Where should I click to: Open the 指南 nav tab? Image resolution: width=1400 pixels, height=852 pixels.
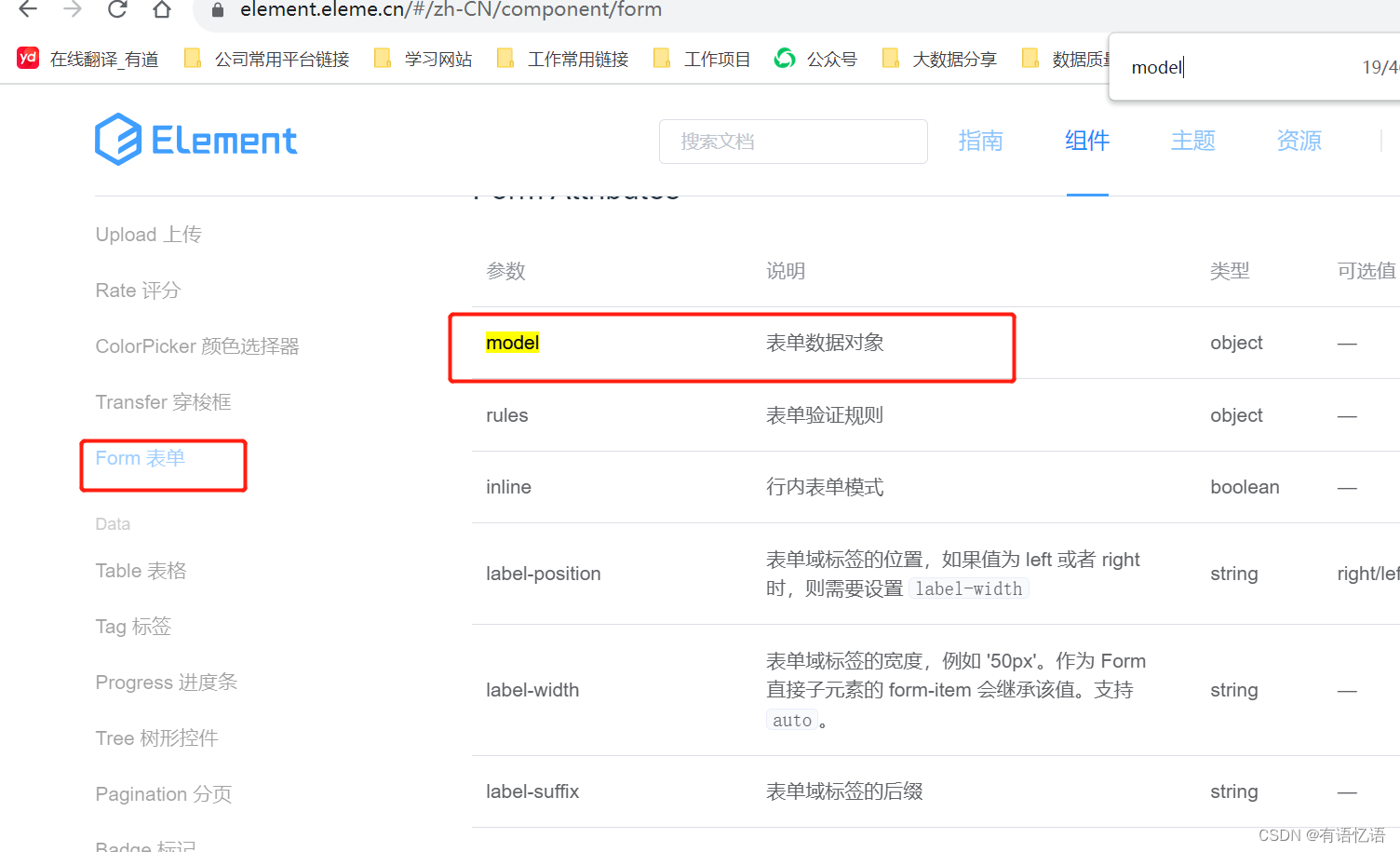980,141
